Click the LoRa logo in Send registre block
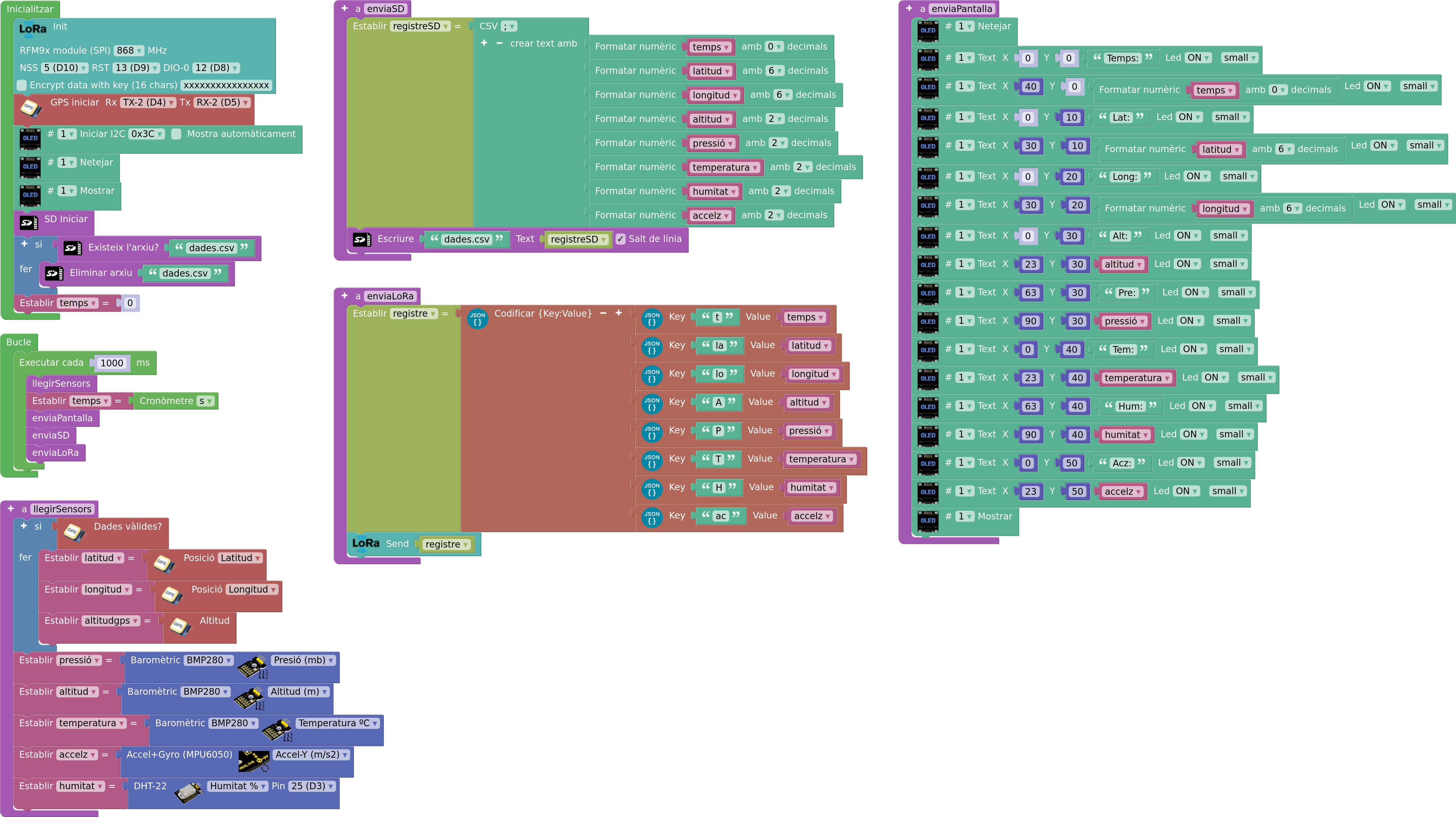 [x=366, y=543]
